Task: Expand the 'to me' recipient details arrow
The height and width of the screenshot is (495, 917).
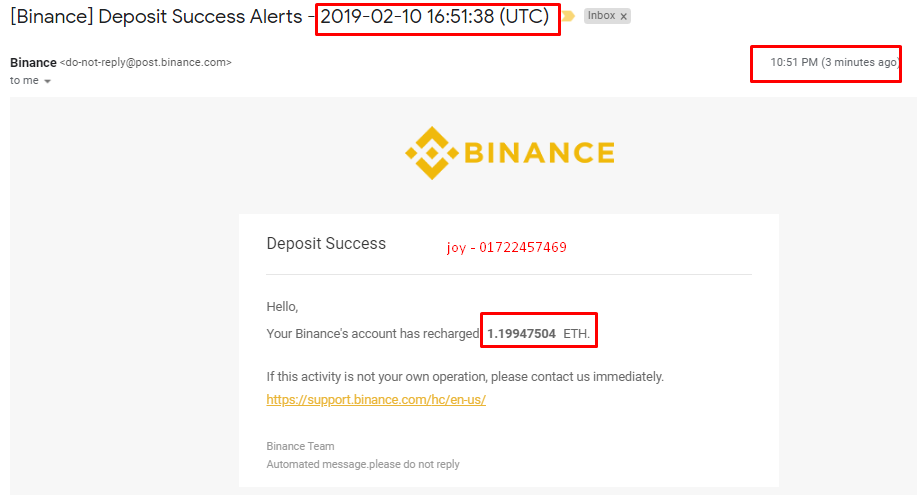Action: click(47, 81)
